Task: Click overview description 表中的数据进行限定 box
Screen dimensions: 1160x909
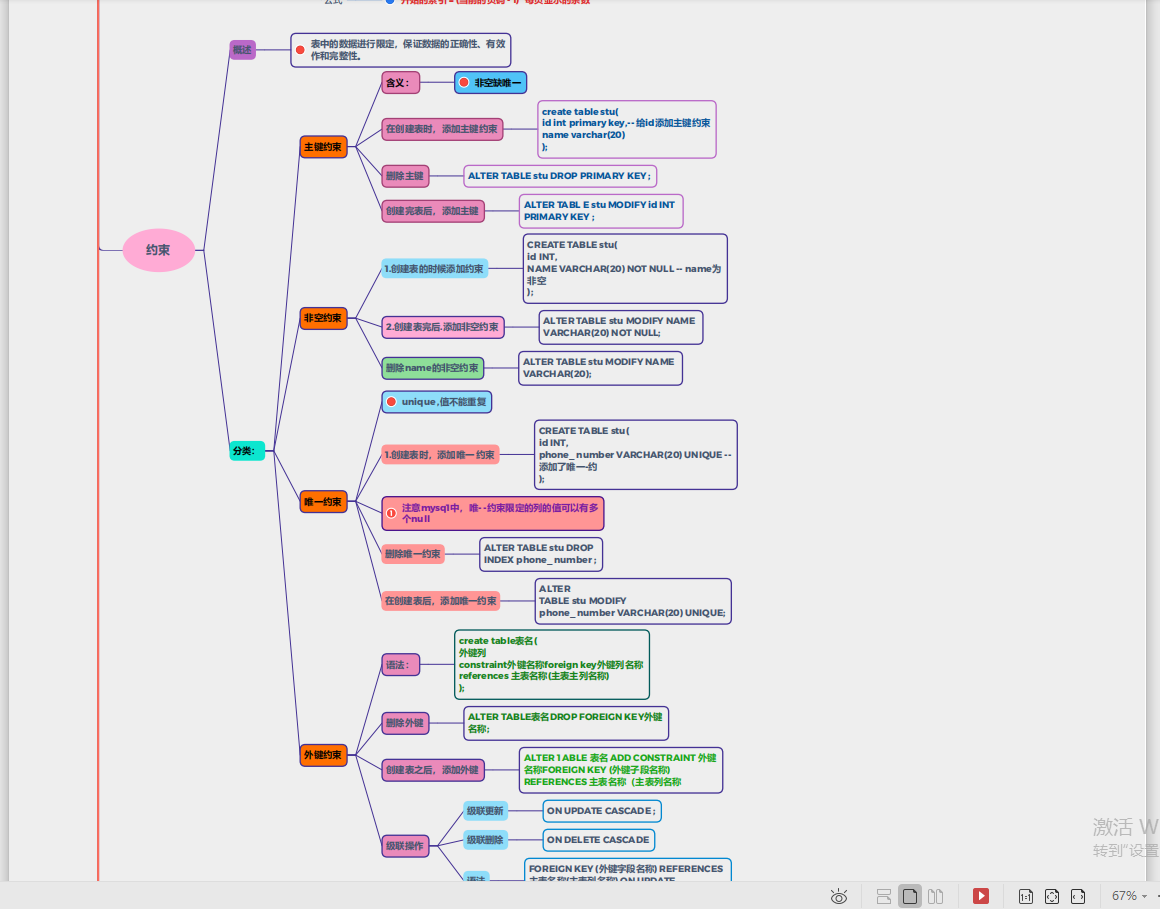Action: point(401,50)
